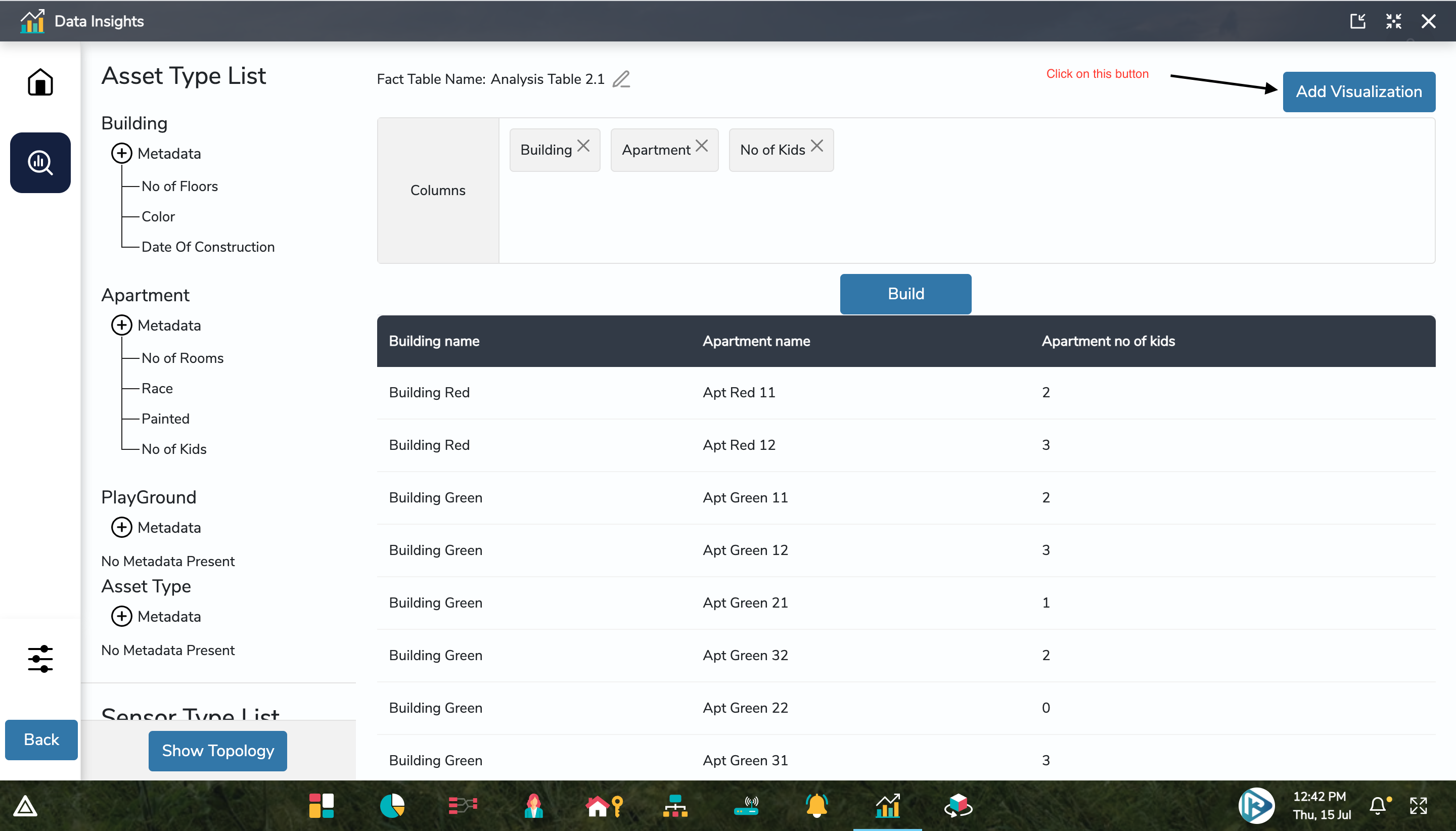Image resolution: width=1456 pixels, height=831 pixels.
Task: Click the Show Topology button
Action: tap(217, 751)
